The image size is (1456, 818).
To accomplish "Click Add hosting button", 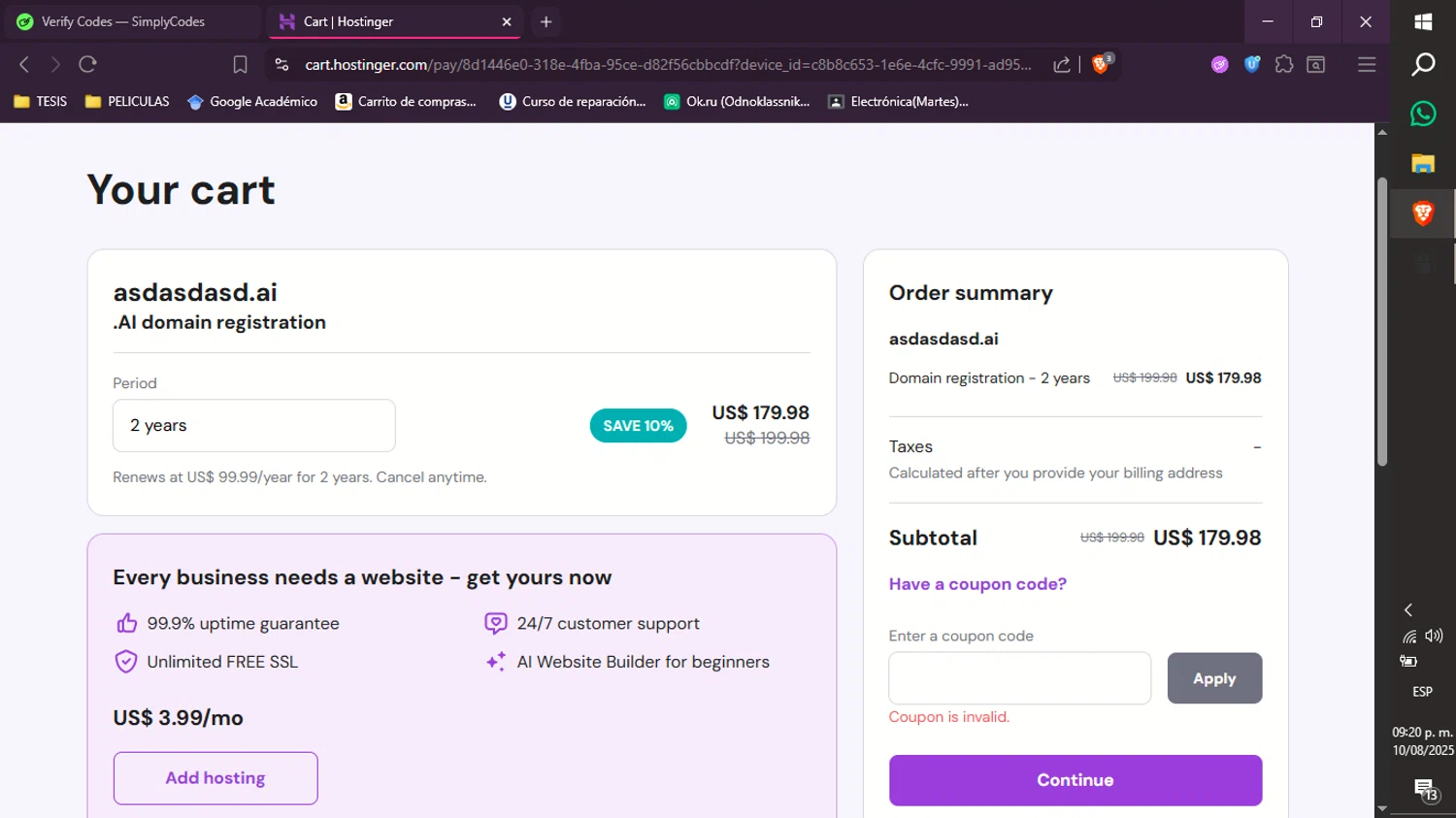I will (x=215, y=778).
